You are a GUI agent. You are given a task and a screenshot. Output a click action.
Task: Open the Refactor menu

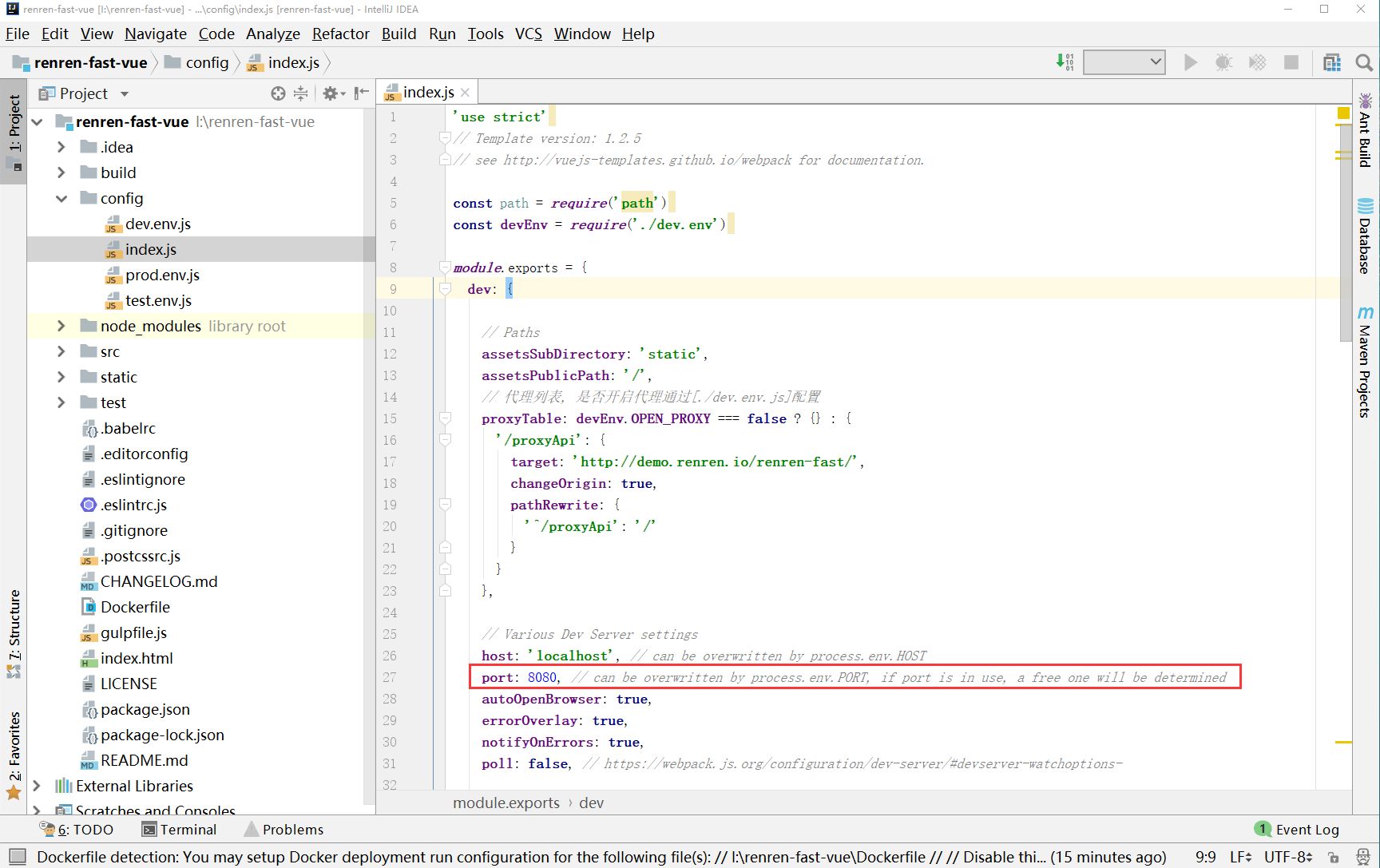pyautogui.click(x=341, y=34)
